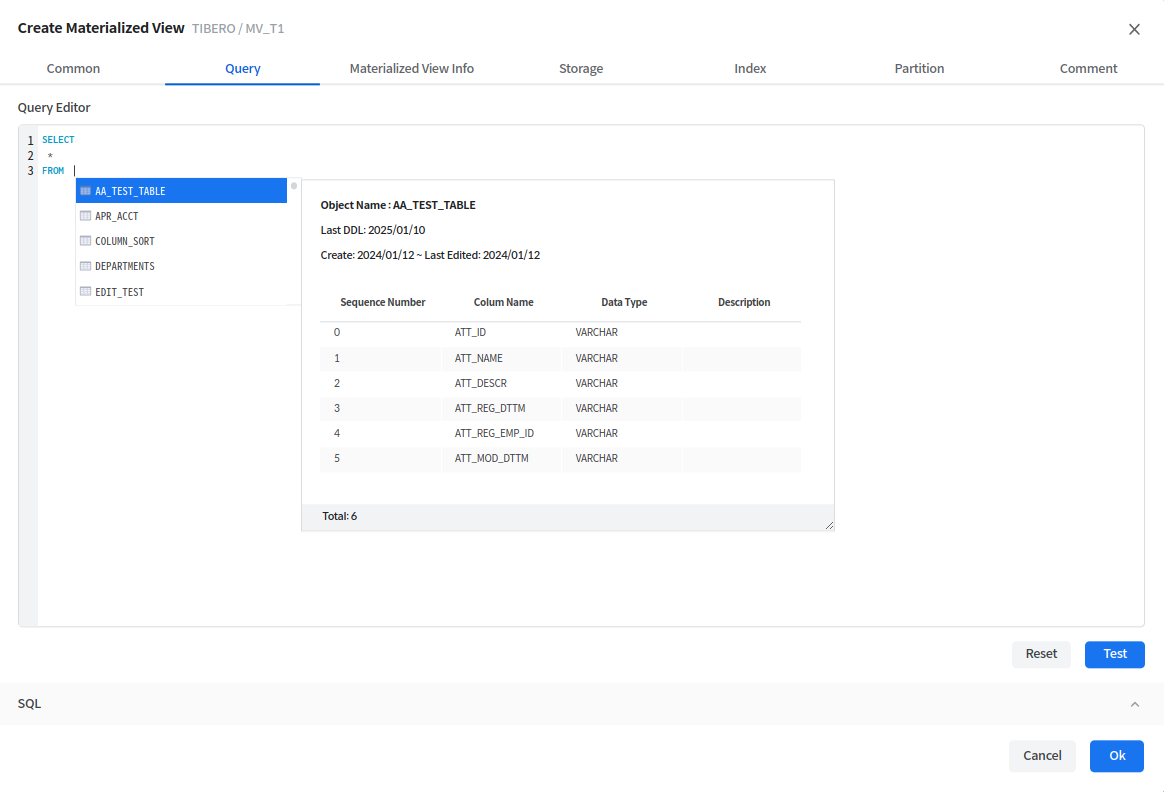Screen dimensions: 1164x792
Task: Close the Create Materialized View dialog
Action: click(x=1134, y=29)
